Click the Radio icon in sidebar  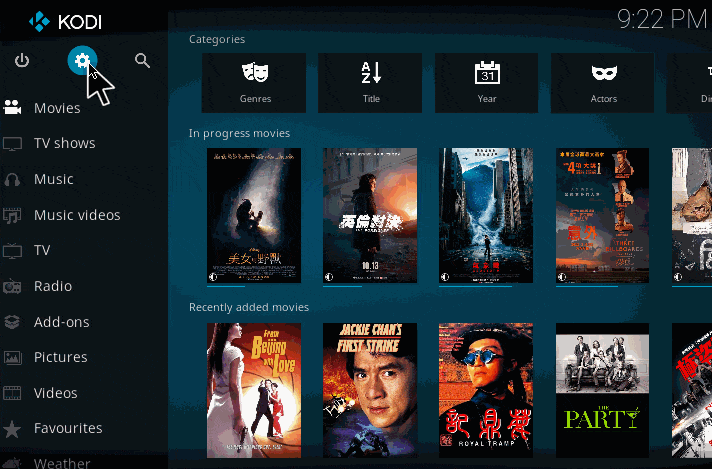click(x=12, y=286)
